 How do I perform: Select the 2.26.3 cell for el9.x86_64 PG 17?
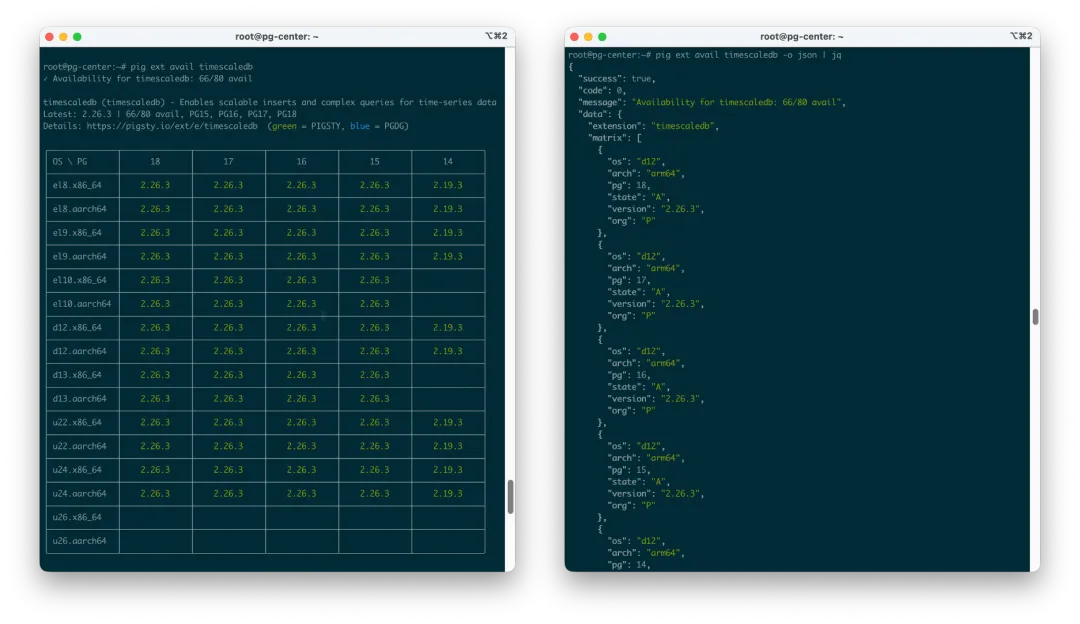coord(228,232)
